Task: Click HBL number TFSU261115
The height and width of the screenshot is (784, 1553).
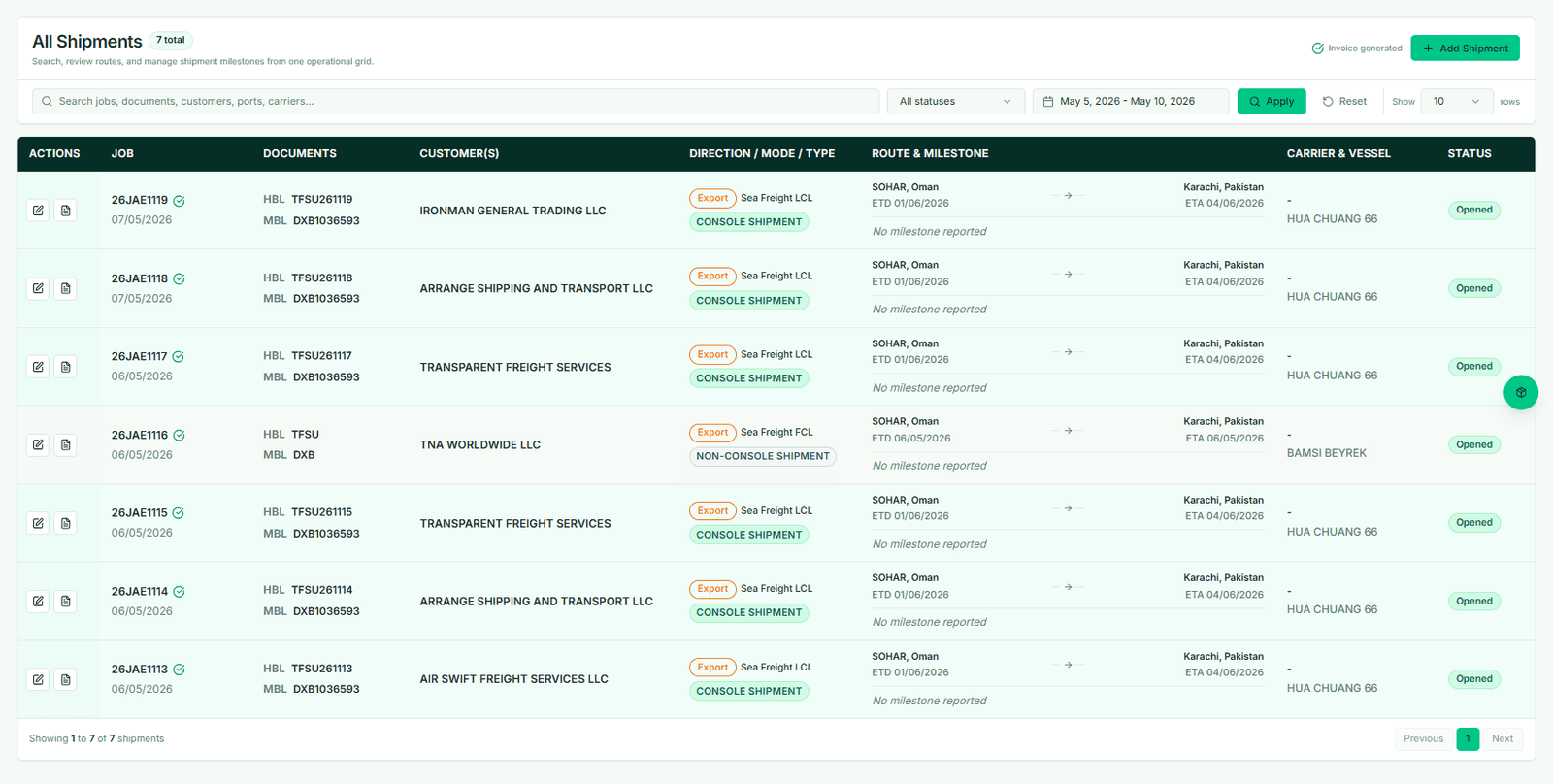Action: pyautogui.click(x=322, y=512)
